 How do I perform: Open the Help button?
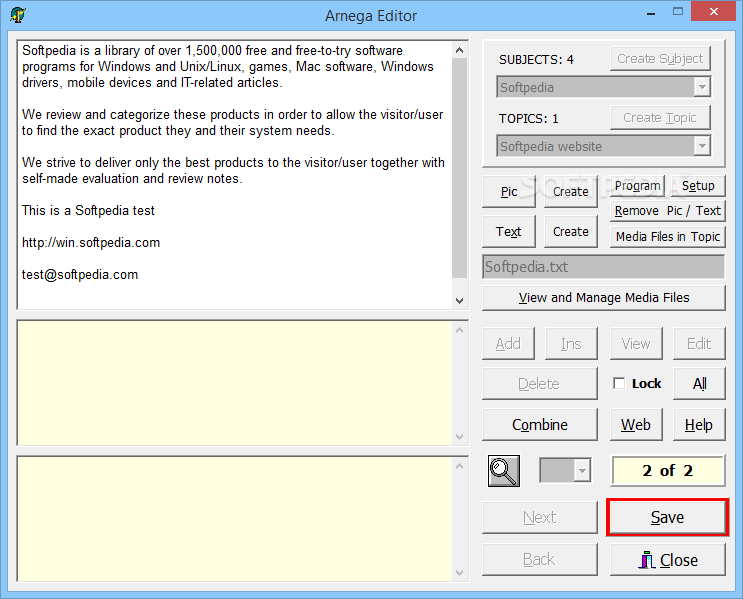pos(699,425)
